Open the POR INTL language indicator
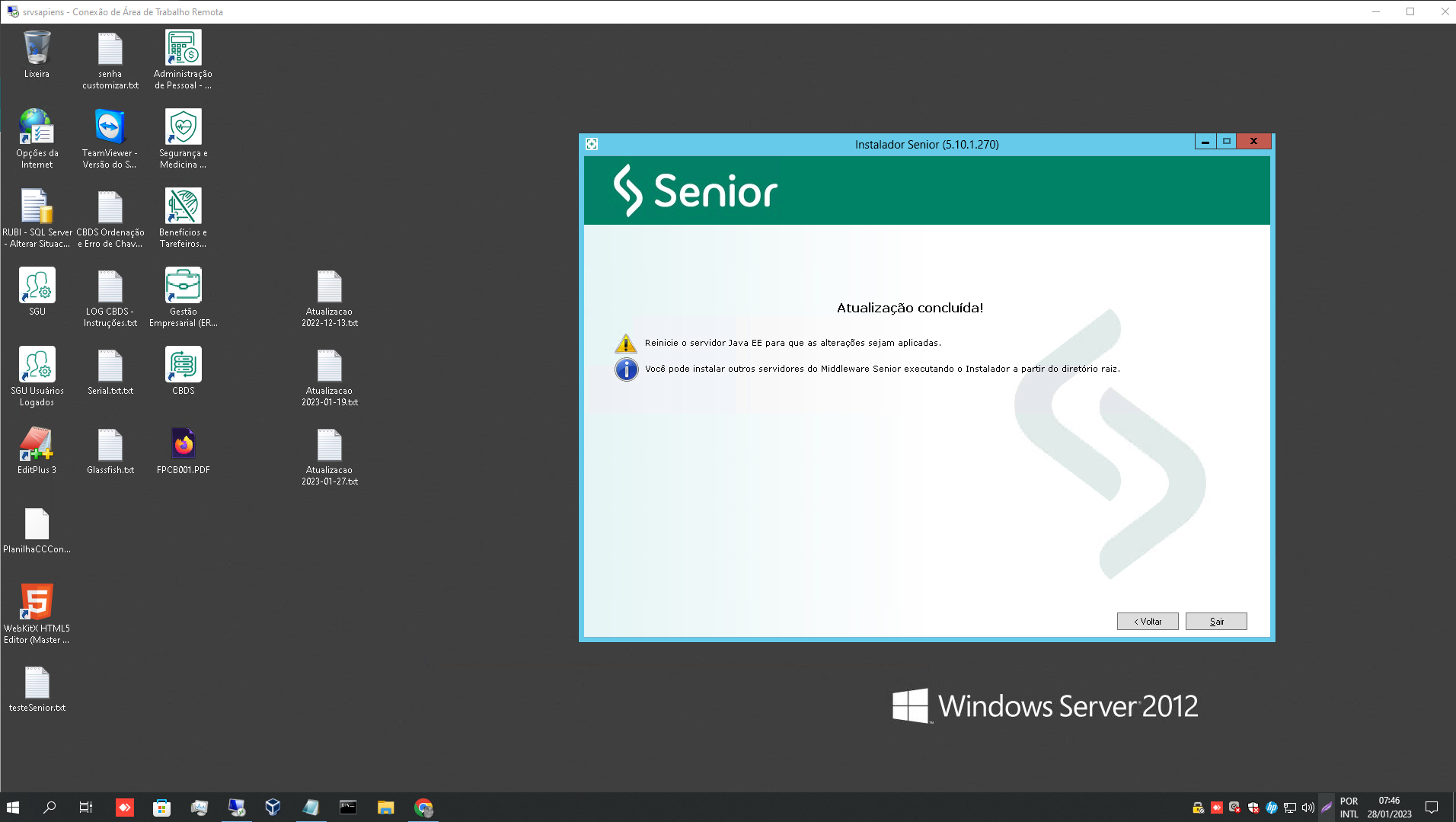The image size is (1456, 822). click(1349, 808)
